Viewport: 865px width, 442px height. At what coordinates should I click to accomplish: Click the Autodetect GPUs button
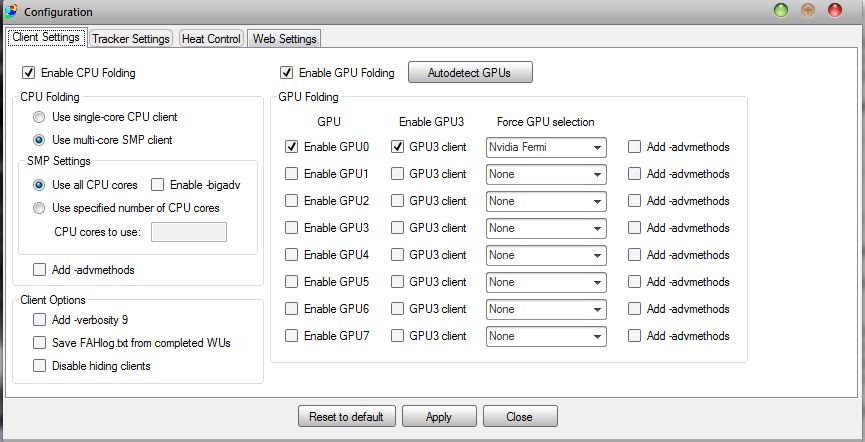[x=469, y=73]
